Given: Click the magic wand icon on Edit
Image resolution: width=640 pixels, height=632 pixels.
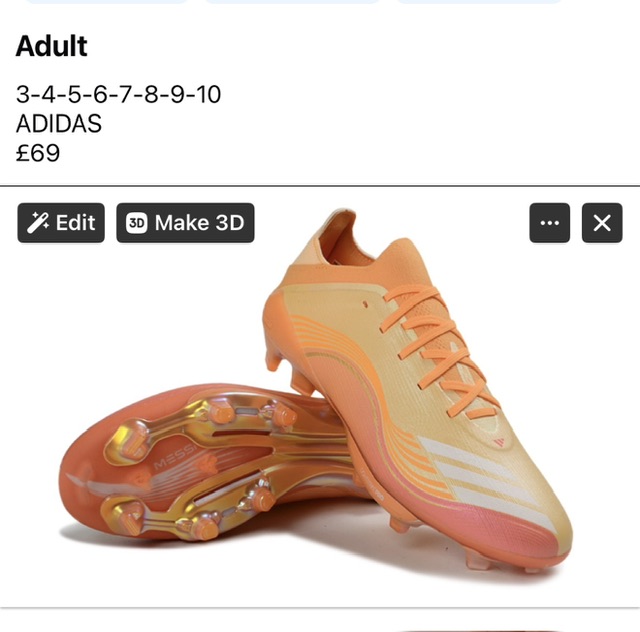Looking at the screenshot, I should click(38, 223).
